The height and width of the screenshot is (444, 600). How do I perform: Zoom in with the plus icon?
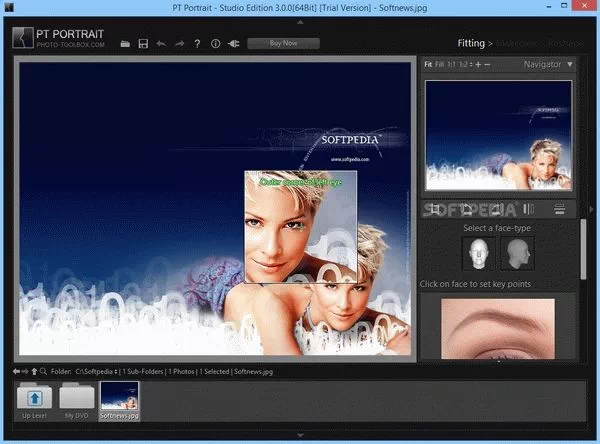coord(478,65)
